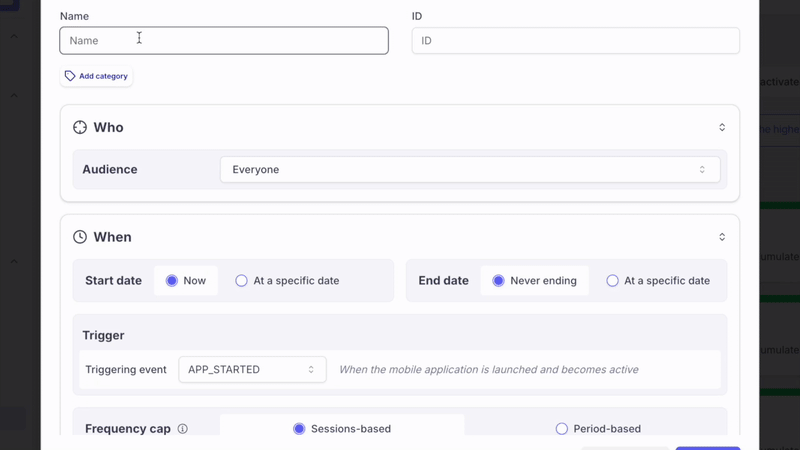Collapse the Who section using its chevron

(x=722, y=128)
